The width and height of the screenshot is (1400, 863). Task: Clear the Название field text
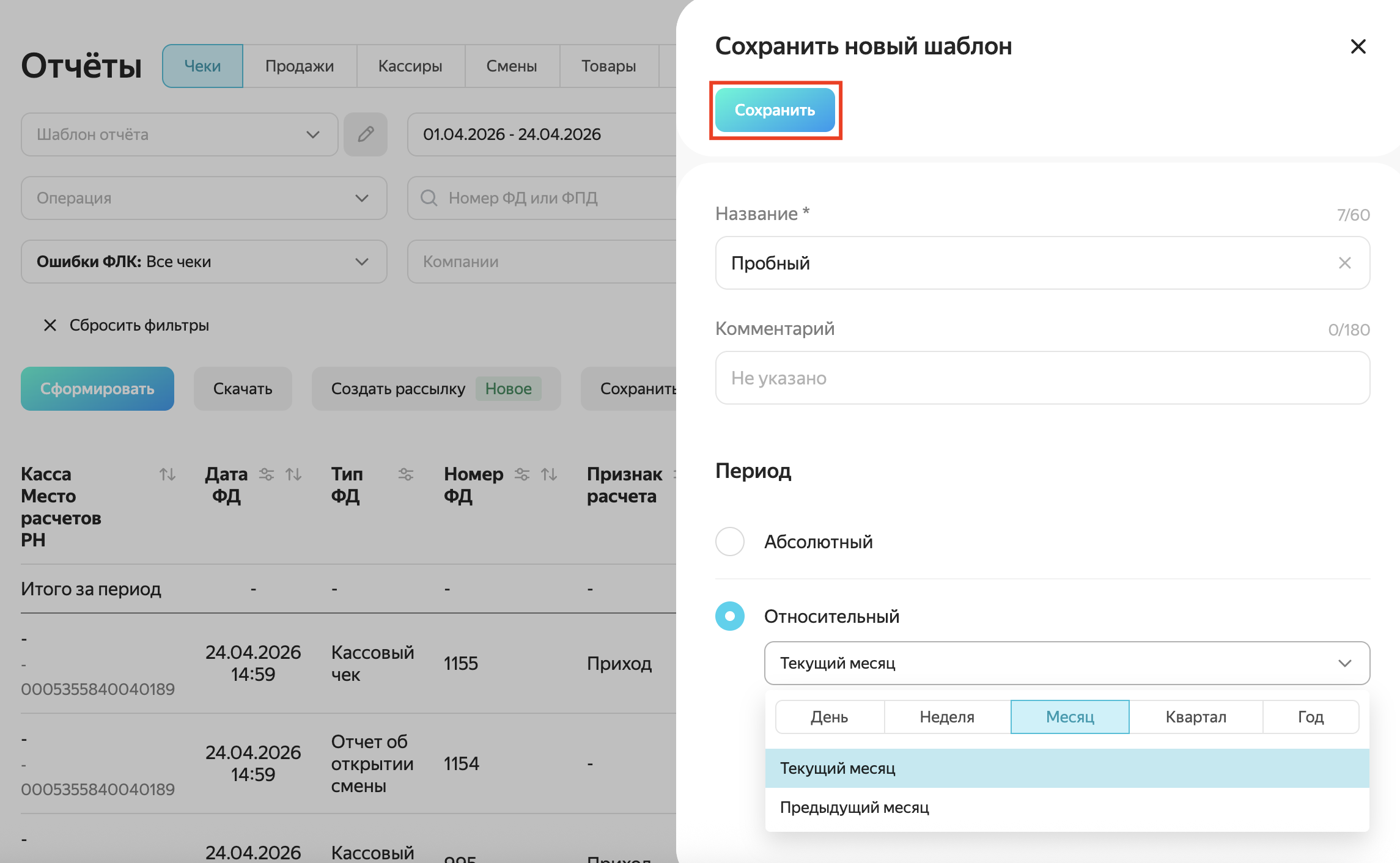(1344, 263)
